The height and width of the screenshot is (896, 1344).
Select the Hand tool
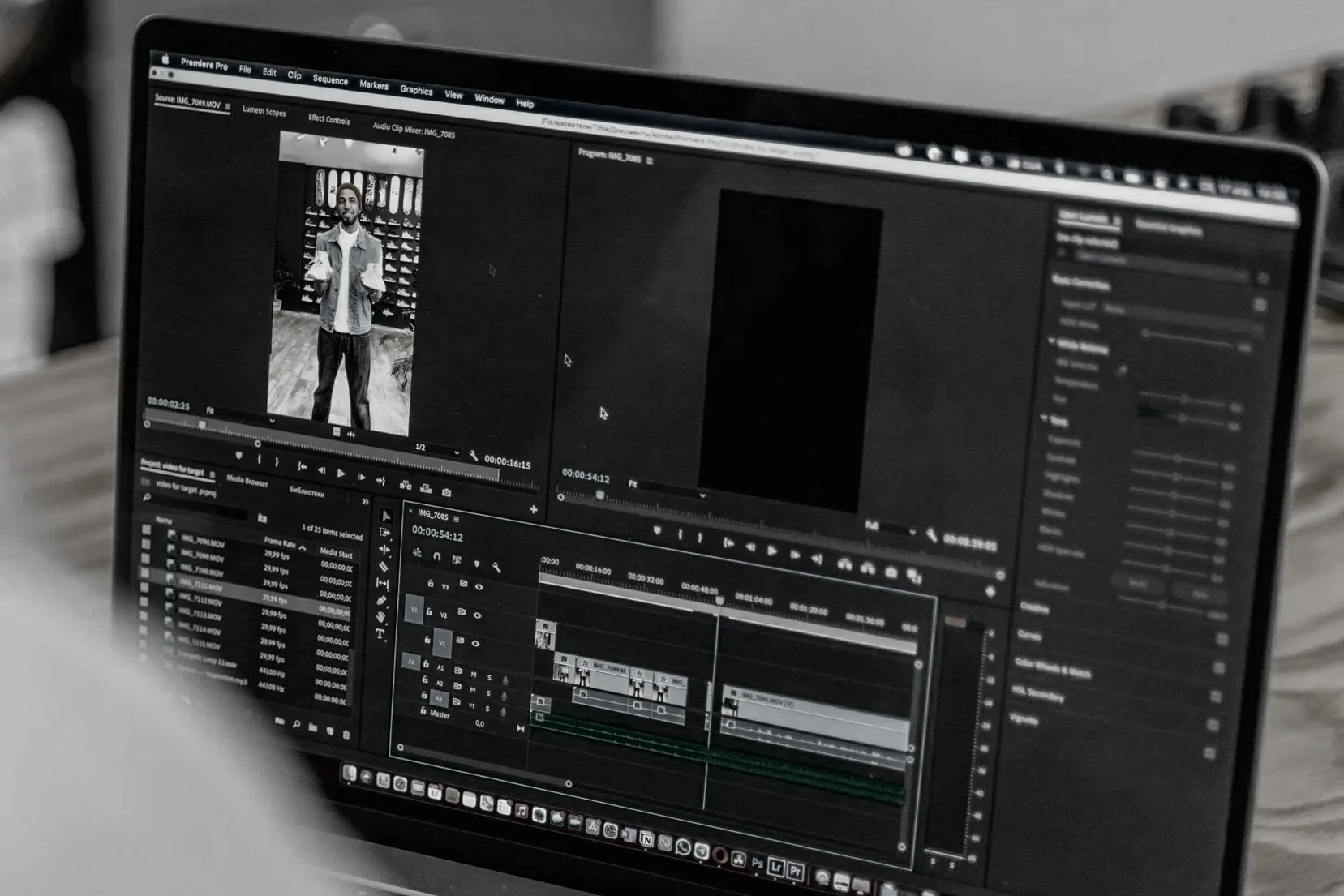coord(381,617)
